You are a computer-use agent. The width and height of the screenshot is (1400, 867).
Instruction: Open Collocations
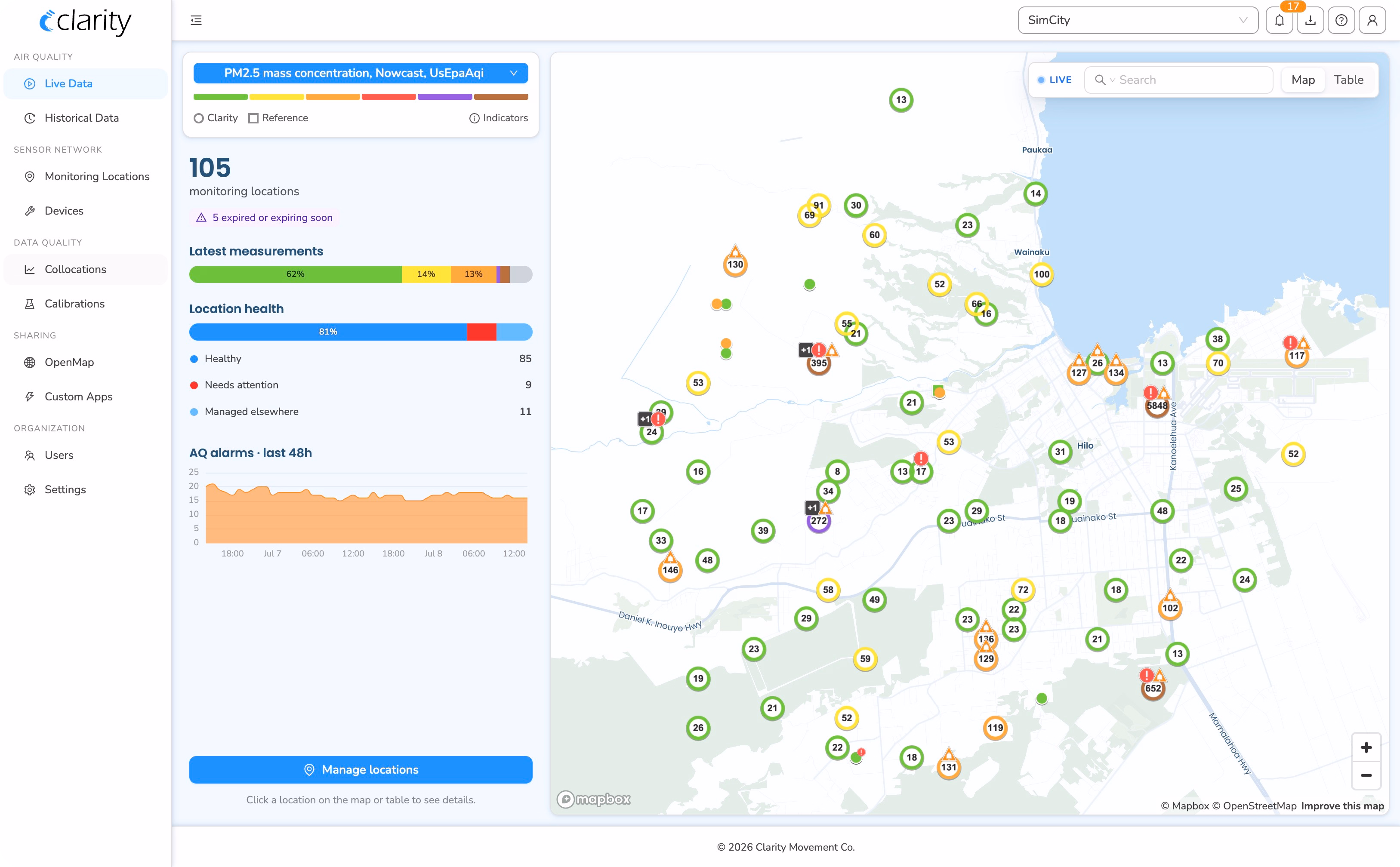pyautogui.click(x=86, y=270)
